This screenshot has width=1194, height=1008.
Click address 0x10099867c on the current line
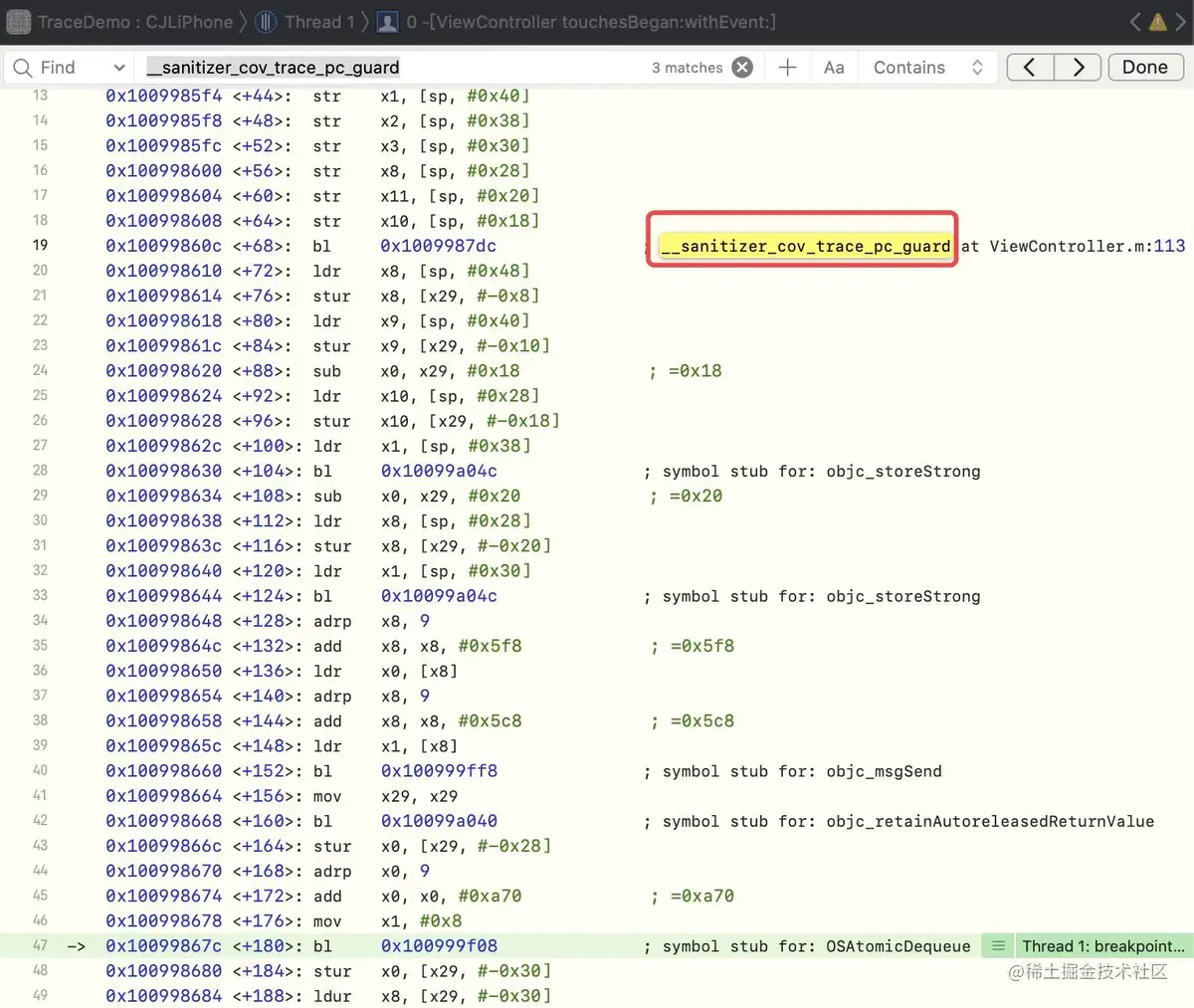164,946
